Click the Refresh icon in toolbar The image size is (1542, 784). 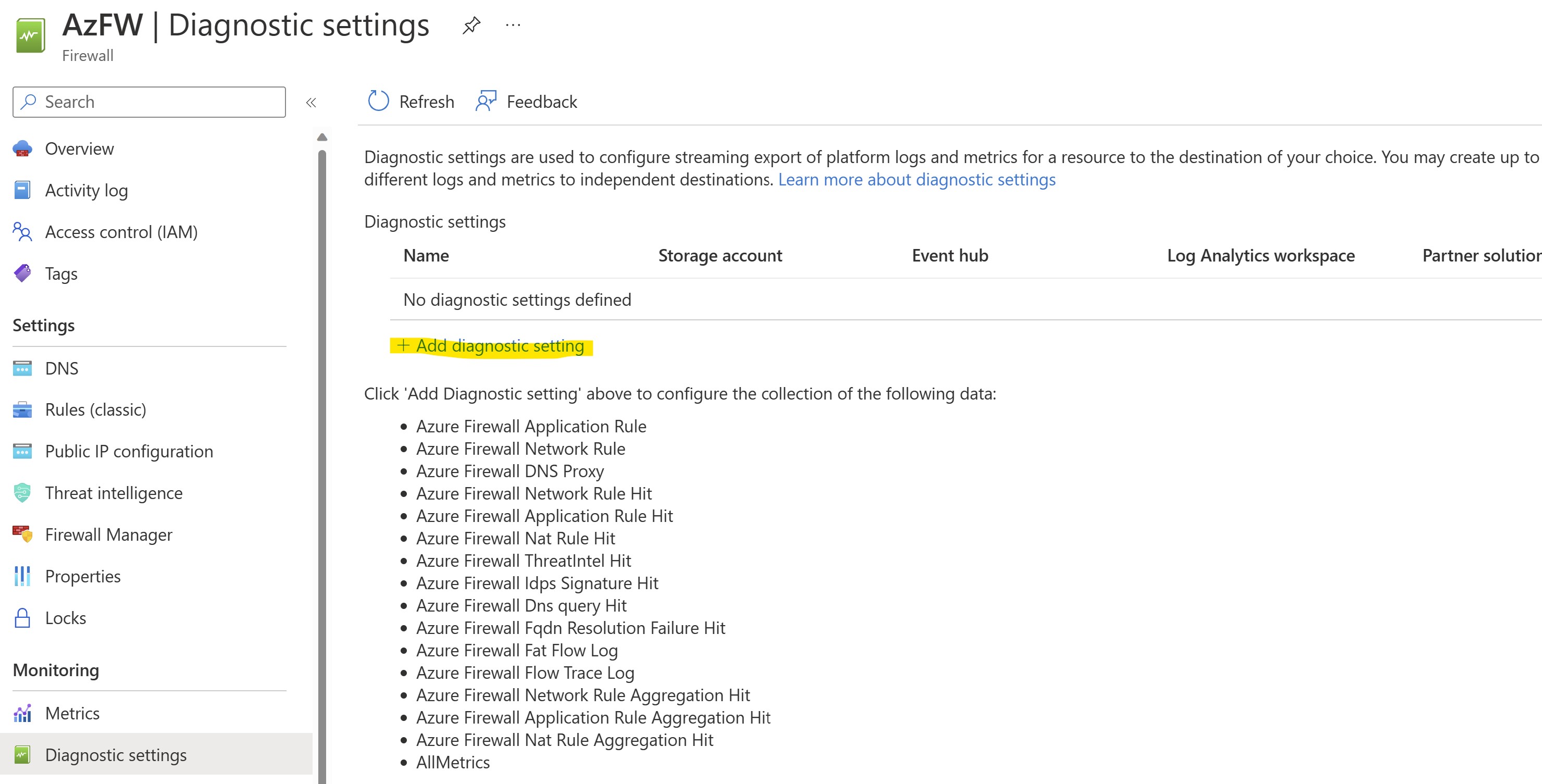[378, 101]
